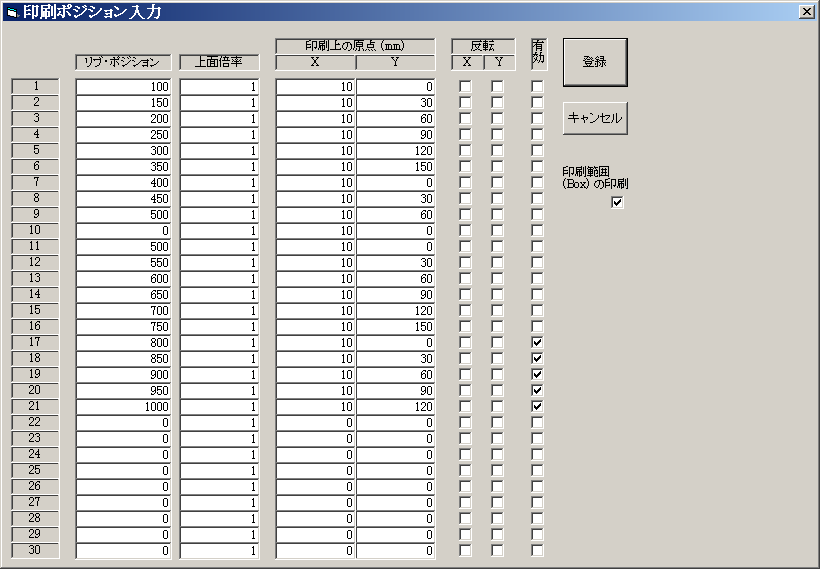Click the 登録 (Register) button
The width and height of the screenshot is (820, 569).
pos(595,62)
